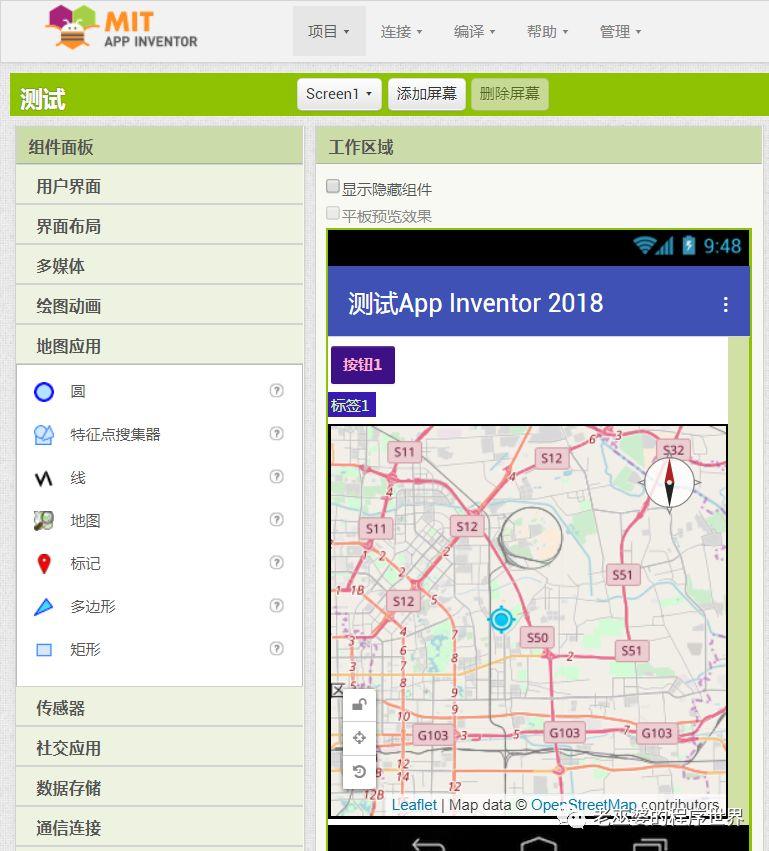This screenshot has width=769, height=851.
Task: Open help for the 线 component
Action: tap(277, 476)
